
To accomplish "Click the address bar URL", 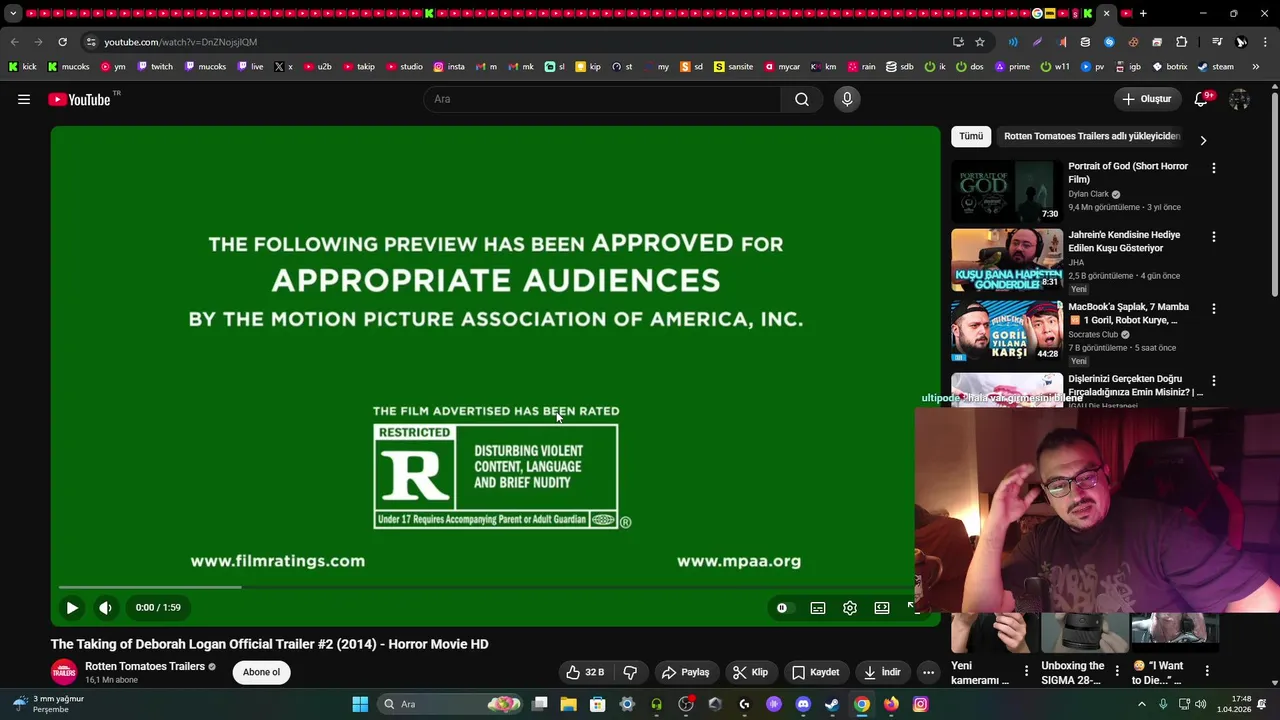I will [181, 42].
